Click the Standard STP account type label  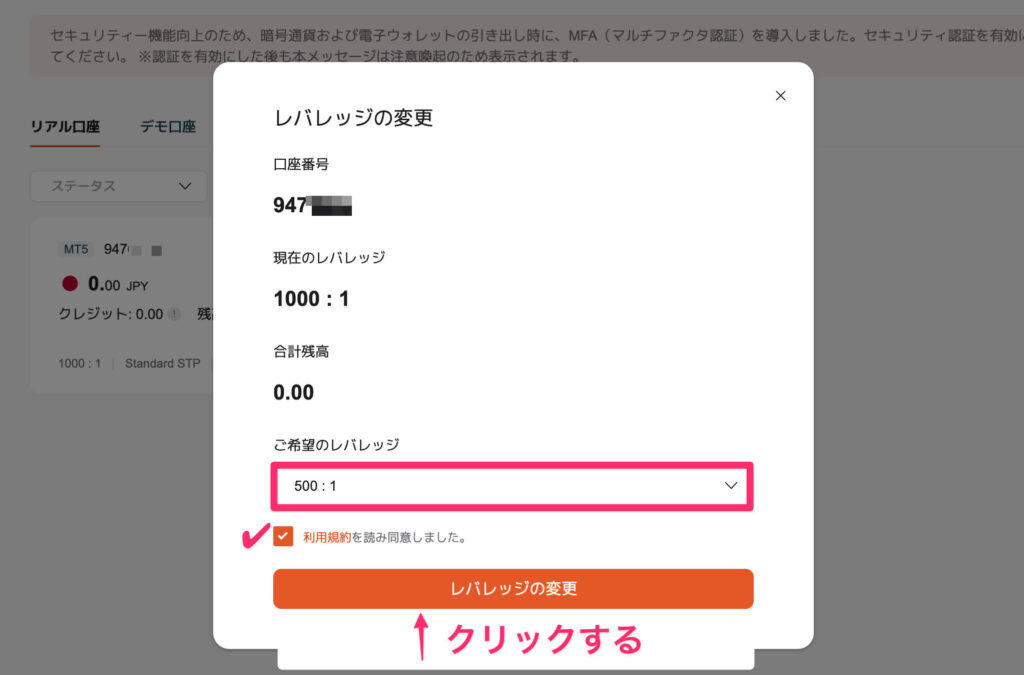[163, 363]
